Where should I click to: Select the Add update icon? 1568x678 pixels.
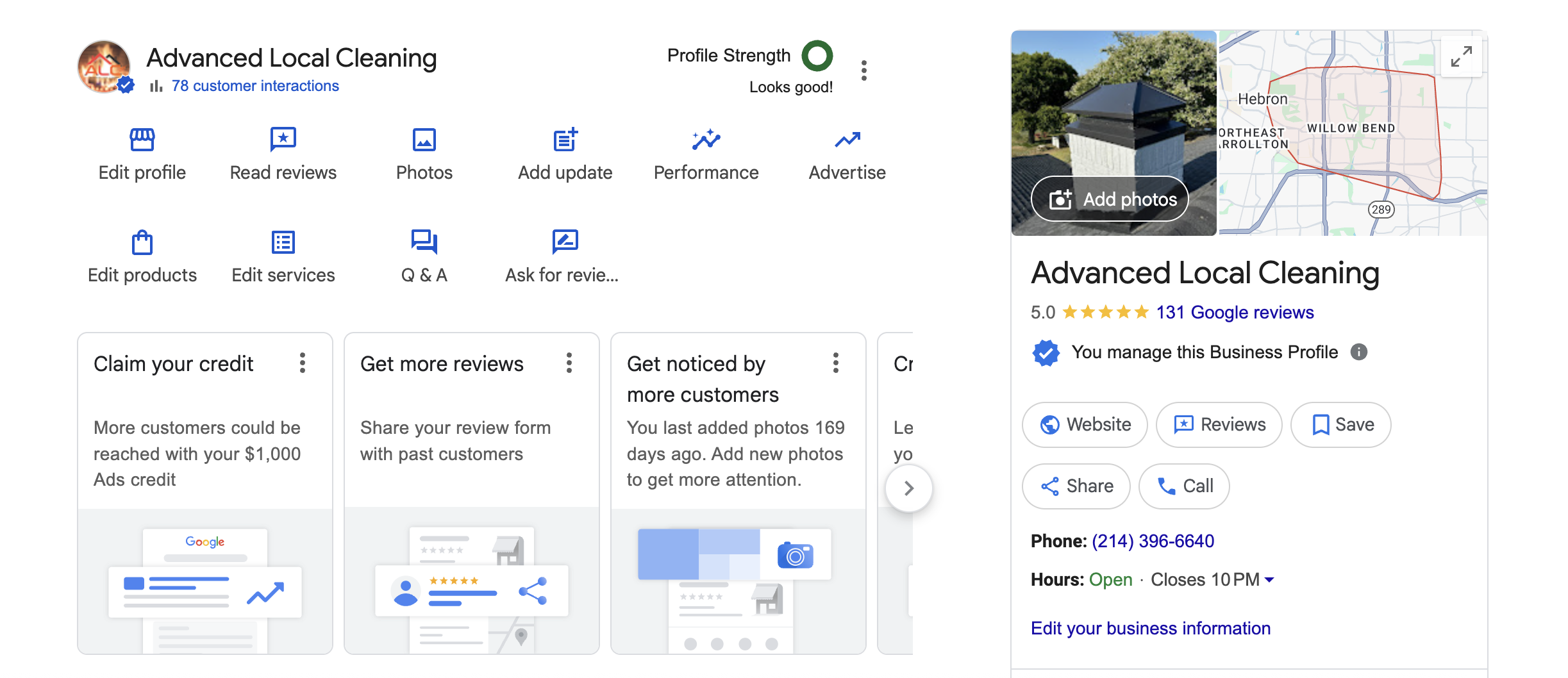[x=565, y=139]
